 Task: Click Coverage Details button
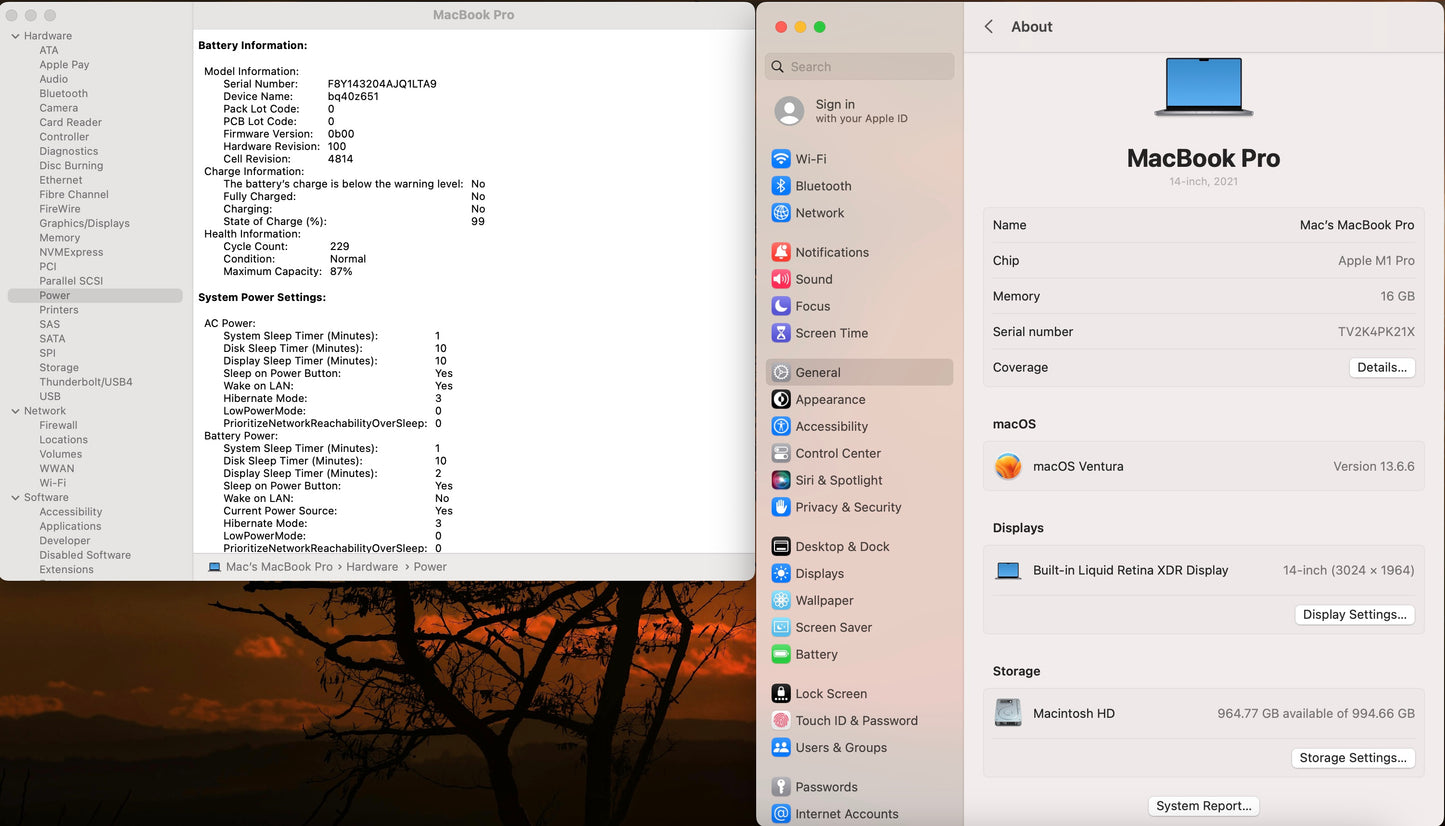pos(1382,367)
